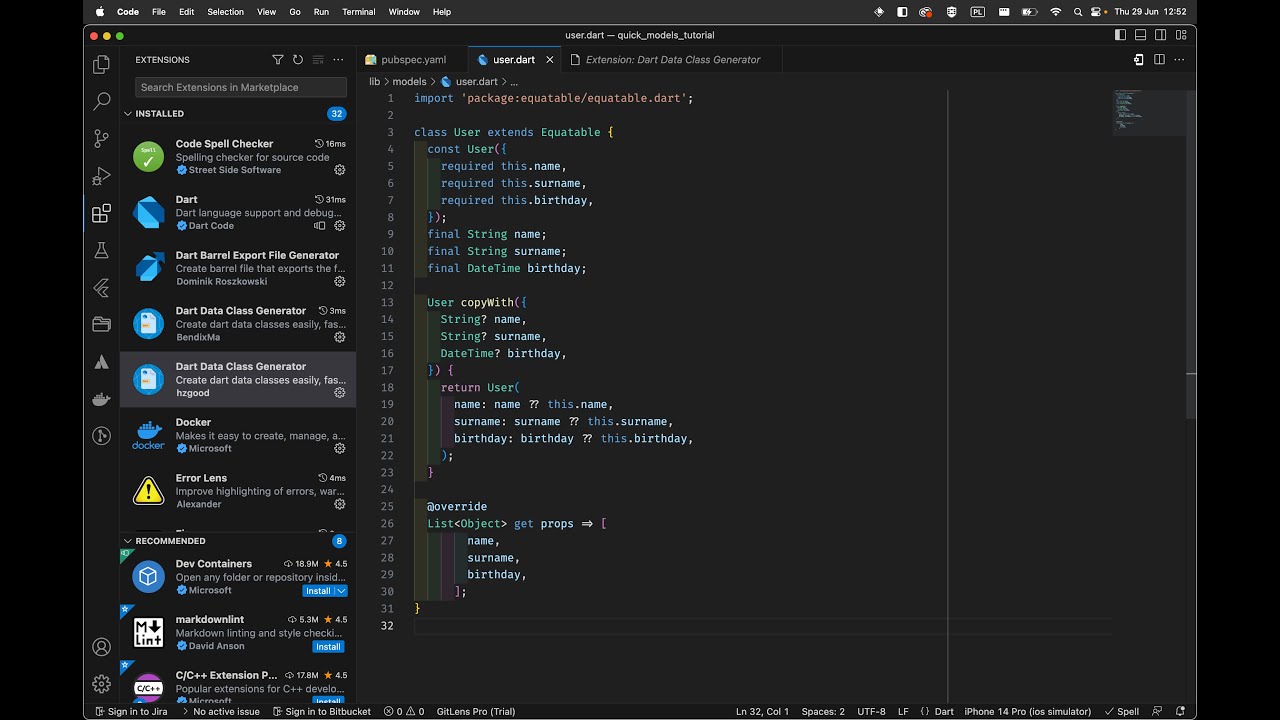
Task: Open editor more actions menu
Action: pos(1179,60)
